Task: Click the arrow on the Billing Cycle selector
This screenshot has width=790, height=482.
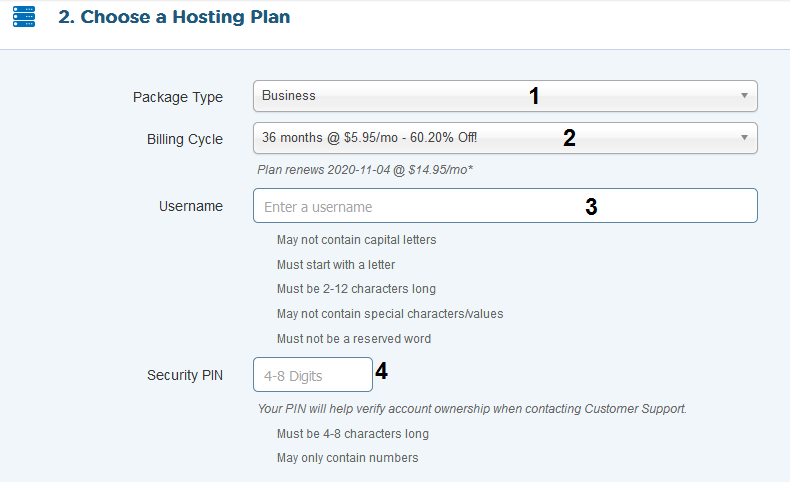Action: (744, 138)
